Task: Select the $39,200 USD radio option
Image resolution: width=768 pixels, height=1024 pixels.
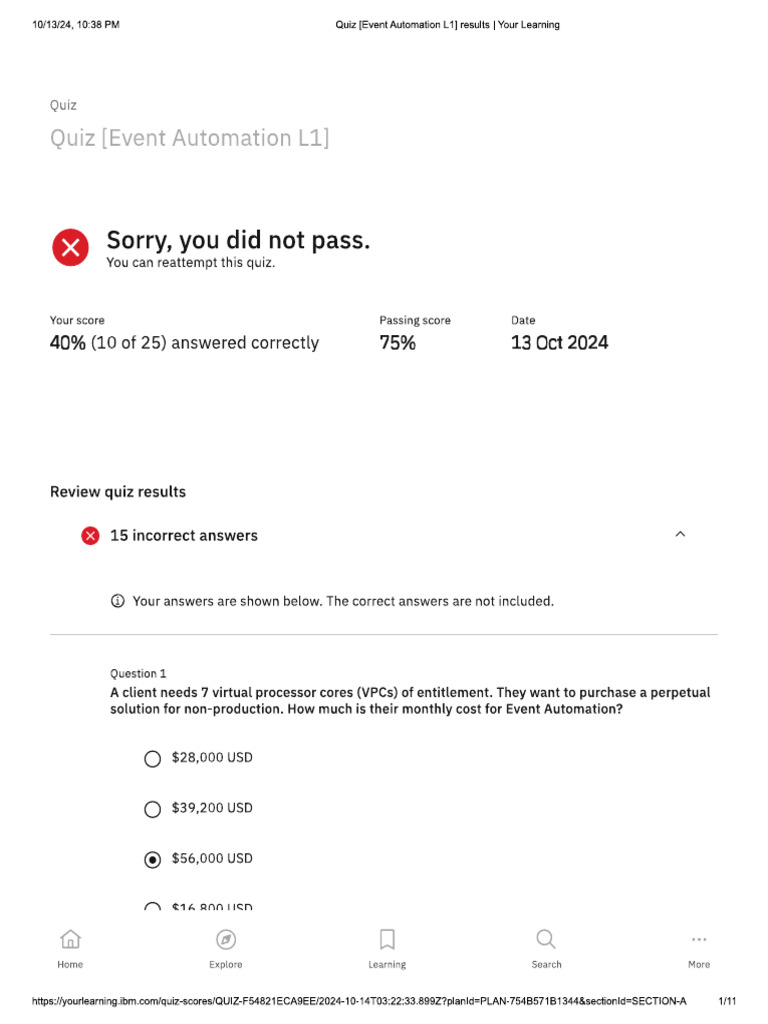Action: click(x=152, y=809)
